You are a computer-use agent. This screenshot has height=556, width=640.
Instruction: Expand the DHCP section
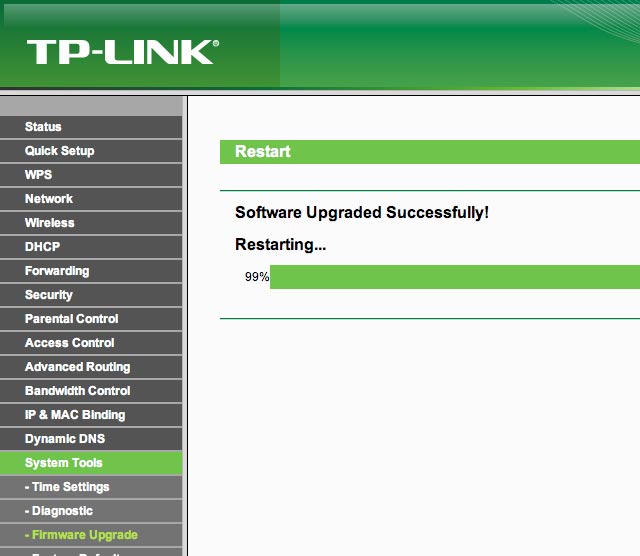[42, 247]
